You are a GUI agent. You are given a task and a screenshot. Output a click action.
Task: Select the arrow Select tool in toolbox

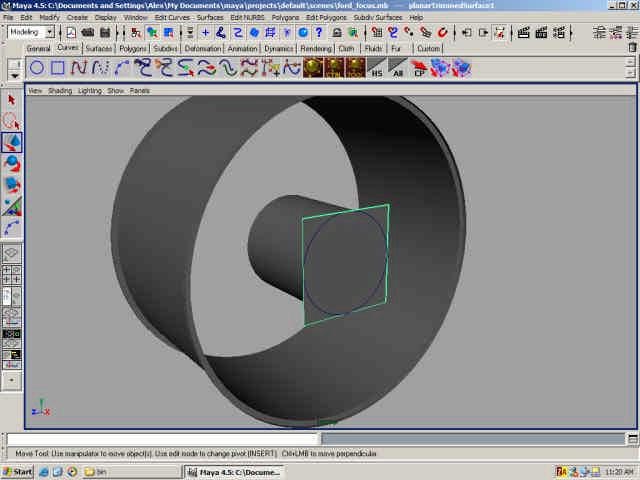[x=12, y=100]
